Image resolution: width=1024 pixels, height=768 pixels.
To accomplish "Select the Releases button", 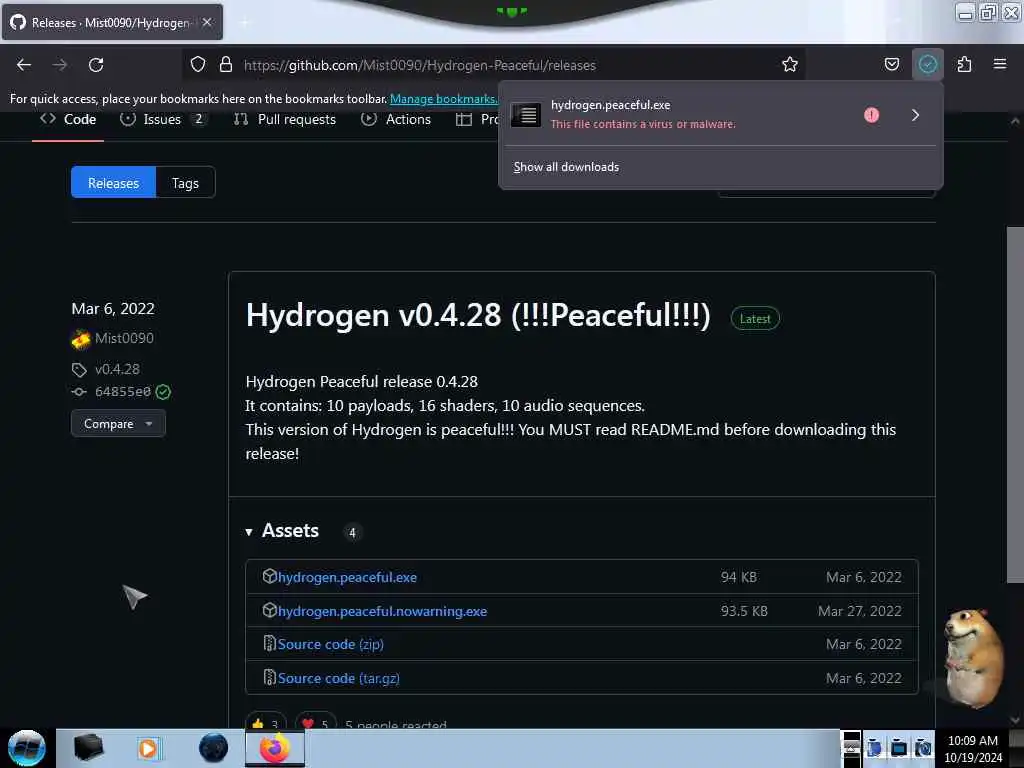I will [x=114, y=183].
